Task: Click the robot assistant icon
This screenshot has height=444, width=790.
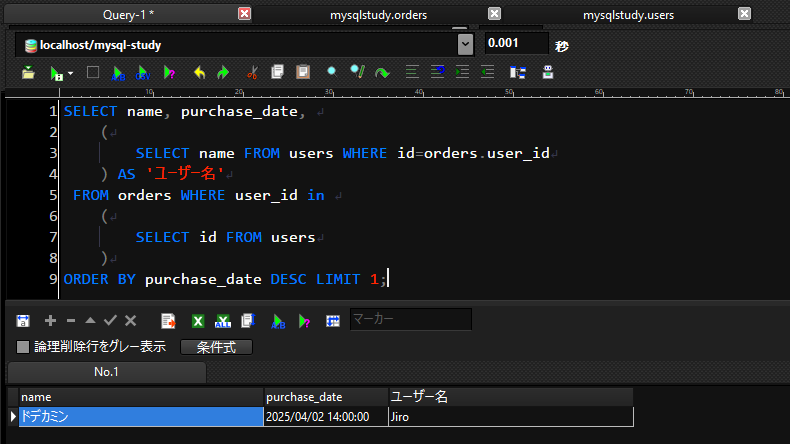Action: 548,72
